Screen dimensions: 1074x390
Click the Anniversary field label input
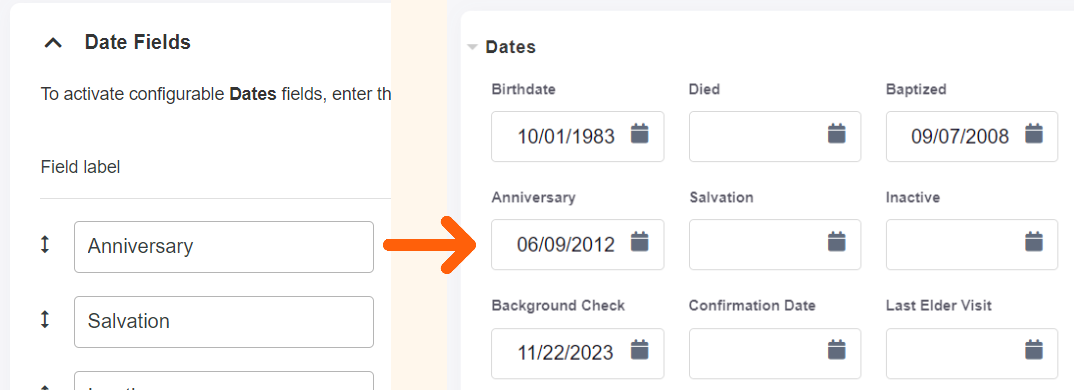pos(224,247)
